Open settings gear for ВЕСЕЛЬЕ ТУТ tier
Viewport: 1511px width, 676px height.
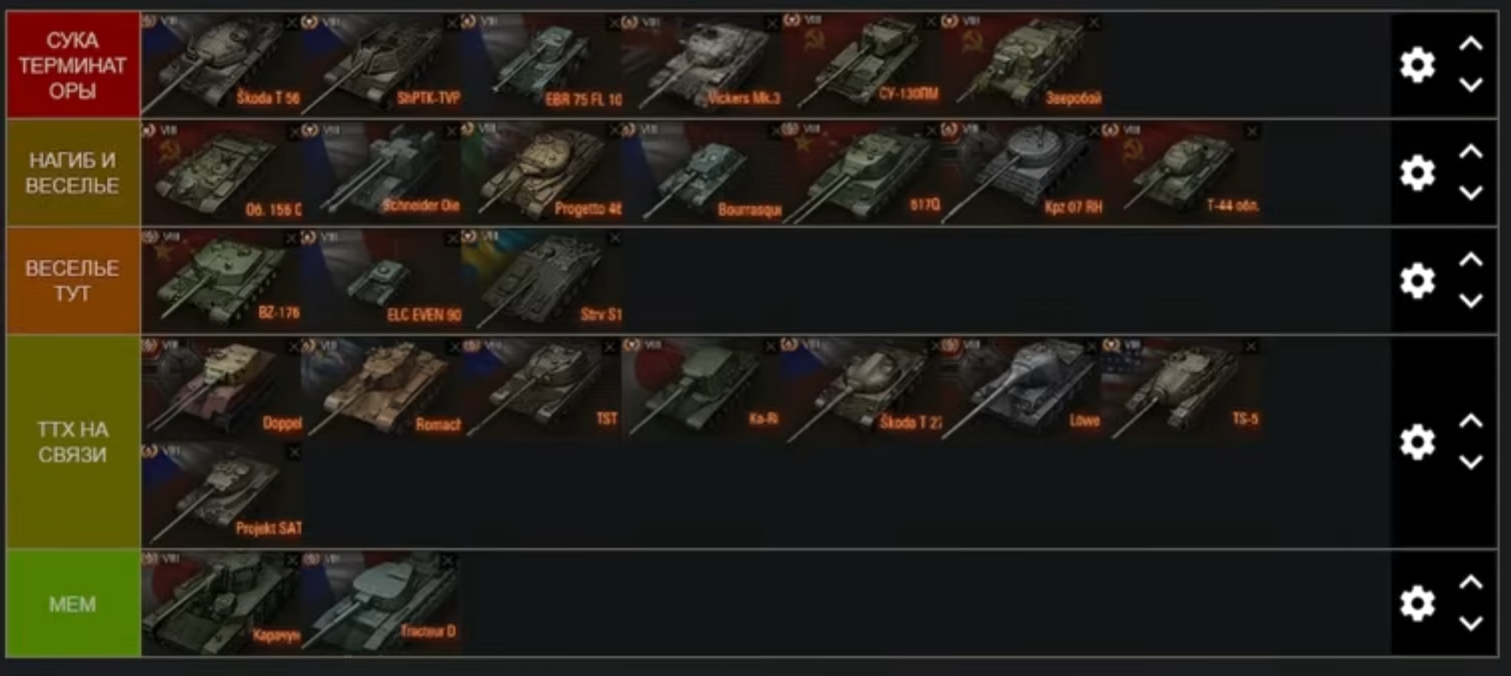pos(1416,281)
